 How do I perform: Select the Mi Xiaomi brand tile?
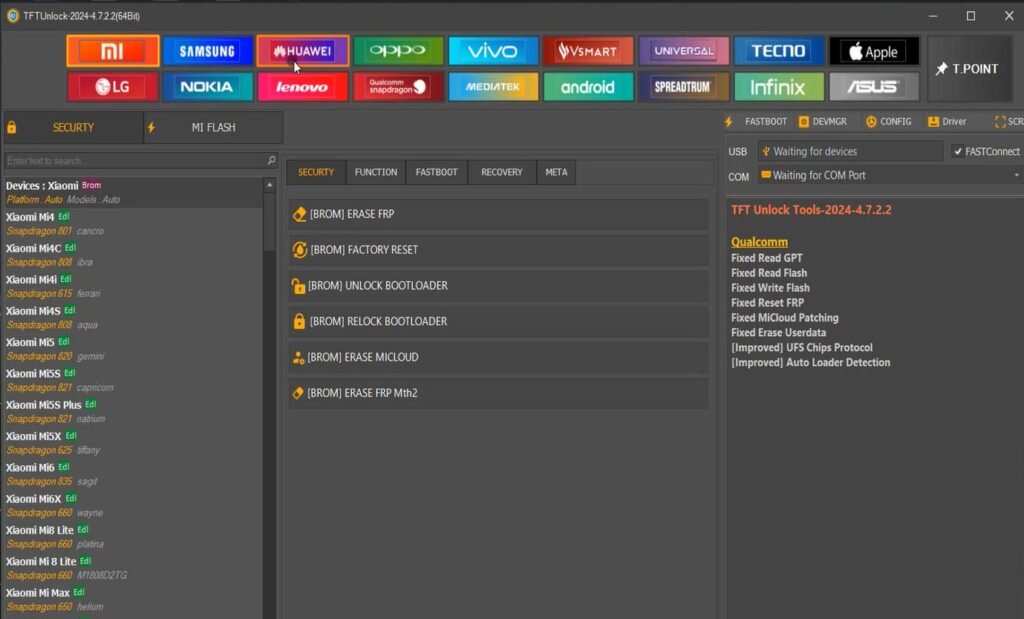tap(112, 51)
